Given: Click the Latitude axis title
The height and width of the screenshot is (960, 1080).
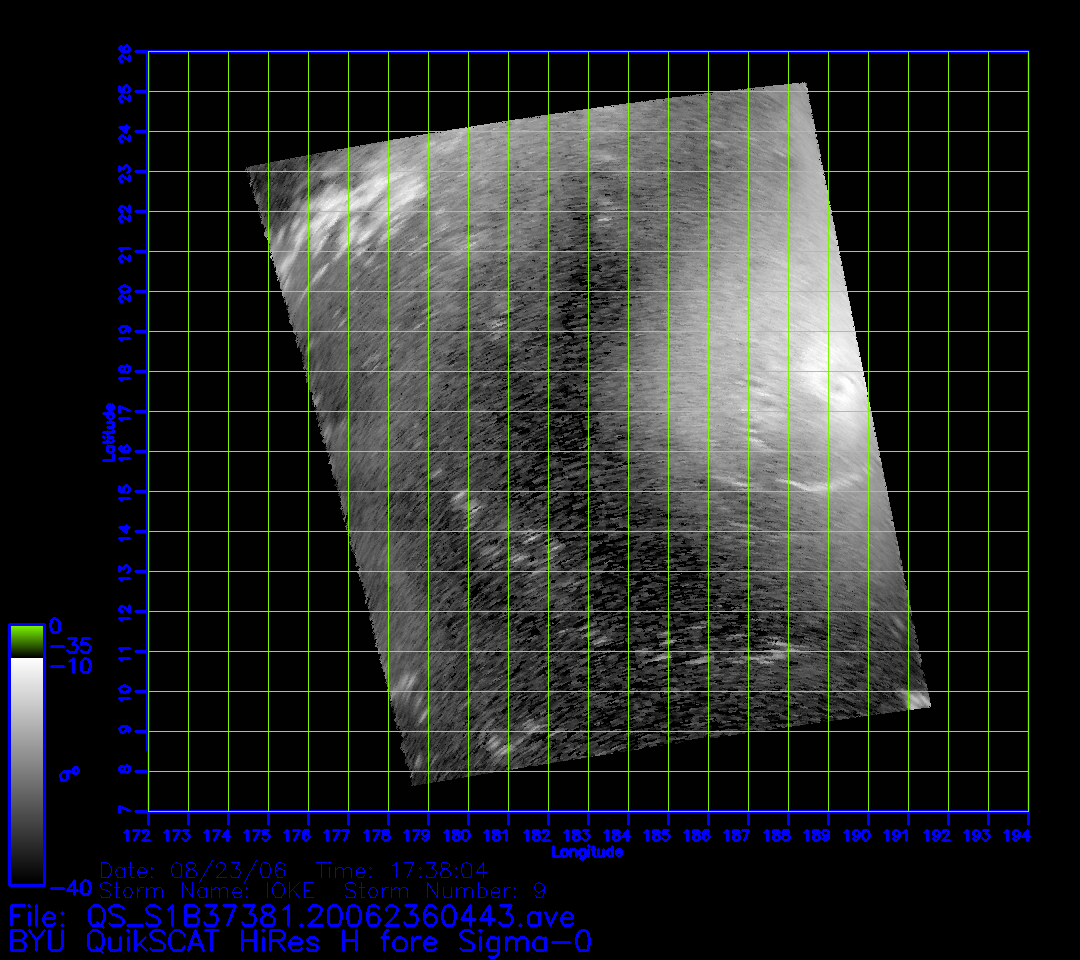Looking at the screenshot, I should click(x=108, y=431).
